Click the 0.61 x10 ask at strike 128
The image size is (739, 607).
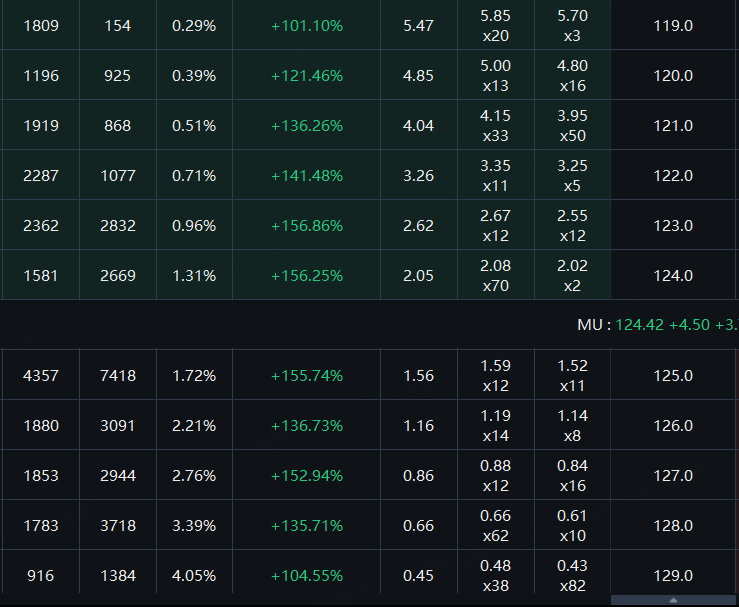(x=572, y=526)
